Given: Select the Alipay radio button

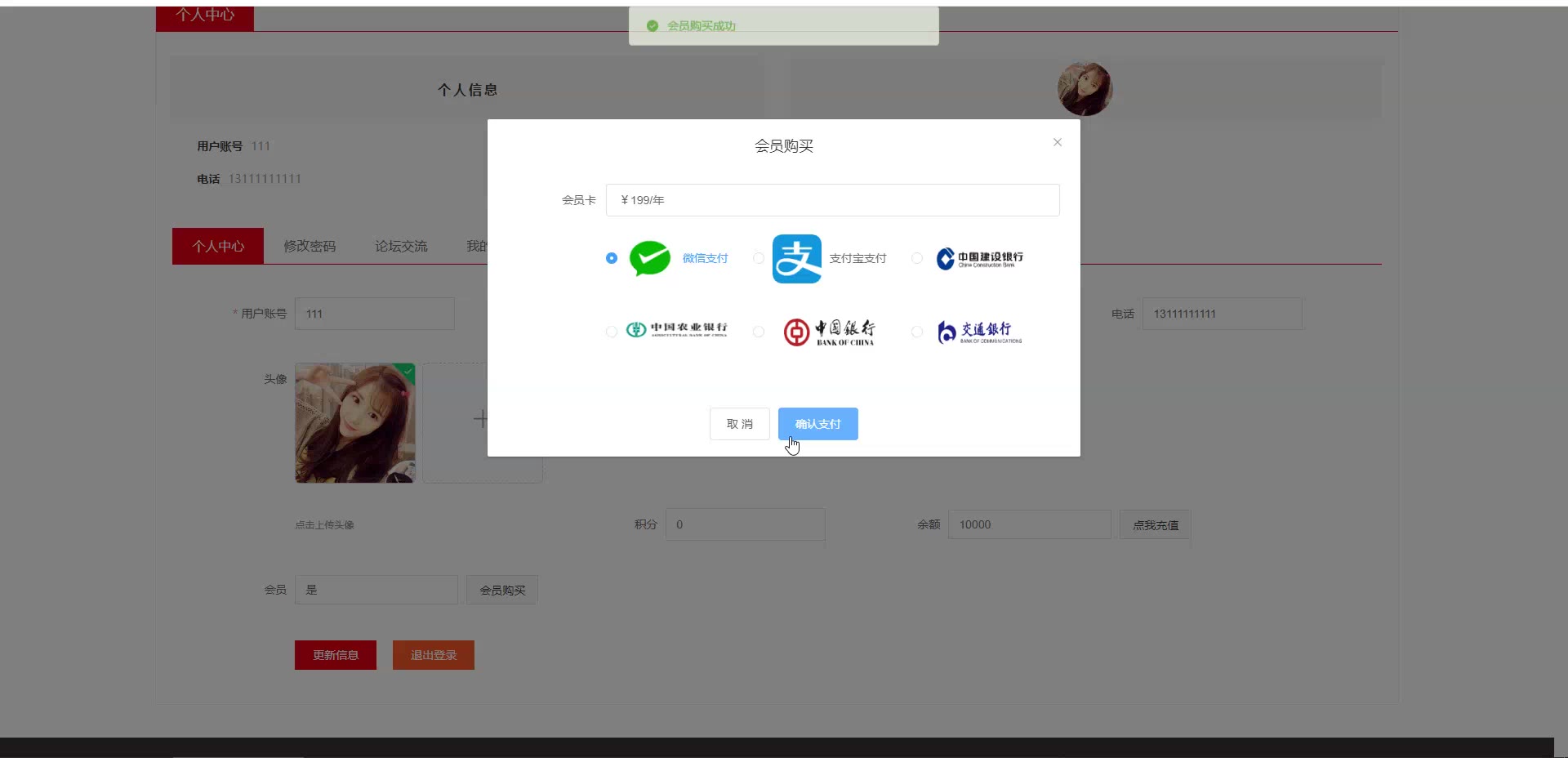Looking at the screenshot, I should pos(759,258).
